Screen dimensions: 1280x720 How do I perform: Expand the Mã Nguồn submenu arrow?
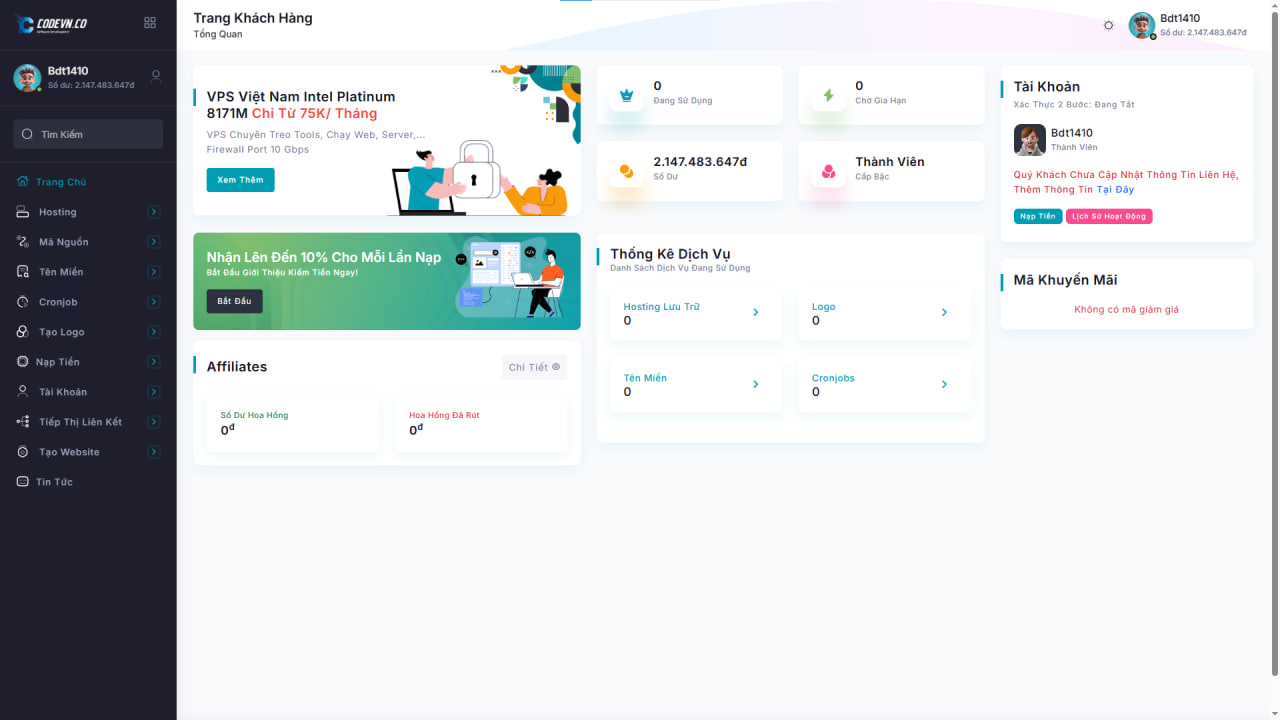(153, 242)
